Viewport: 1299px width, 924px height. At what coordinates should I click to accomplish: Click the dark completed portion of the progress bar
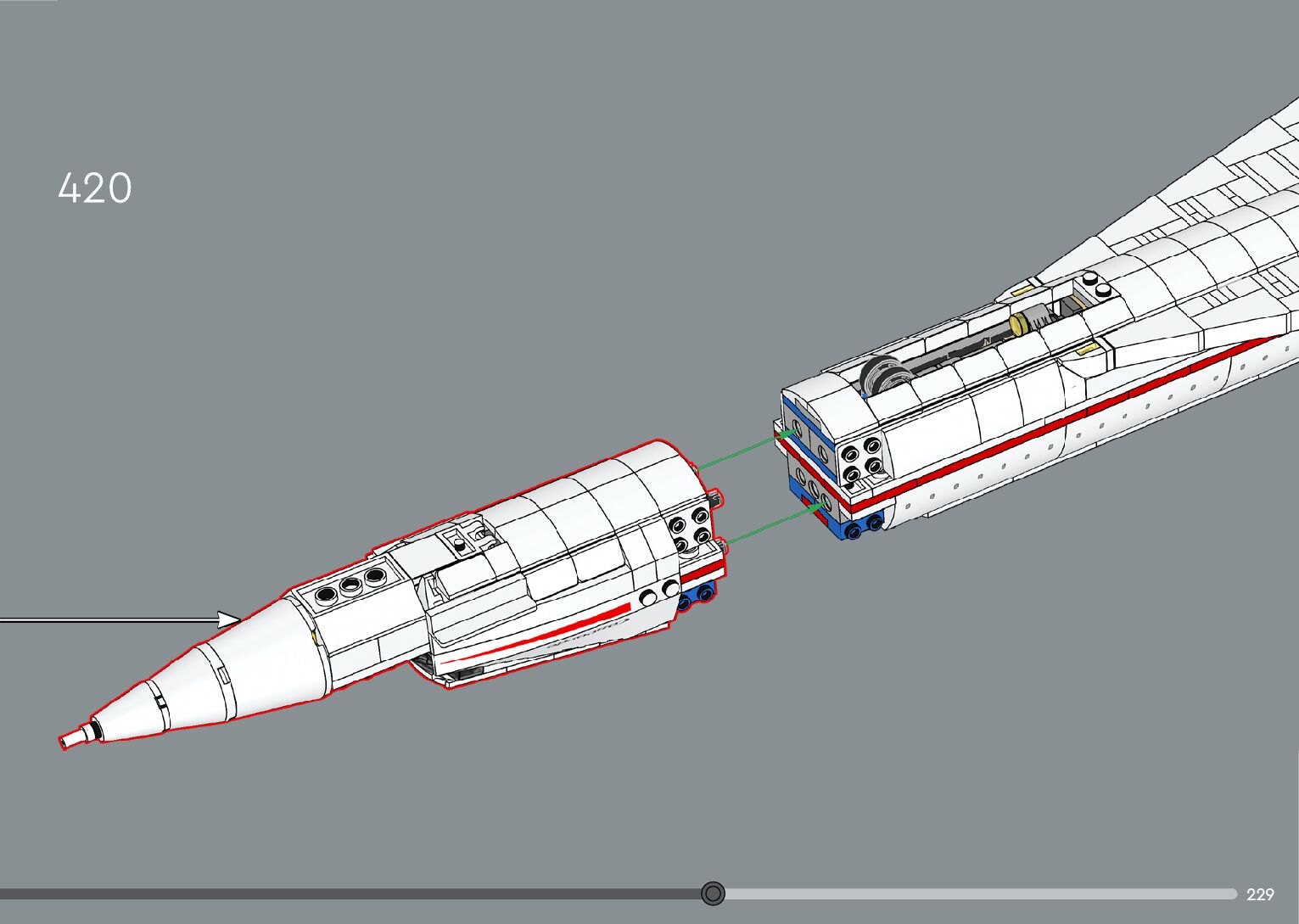(339, 893)
